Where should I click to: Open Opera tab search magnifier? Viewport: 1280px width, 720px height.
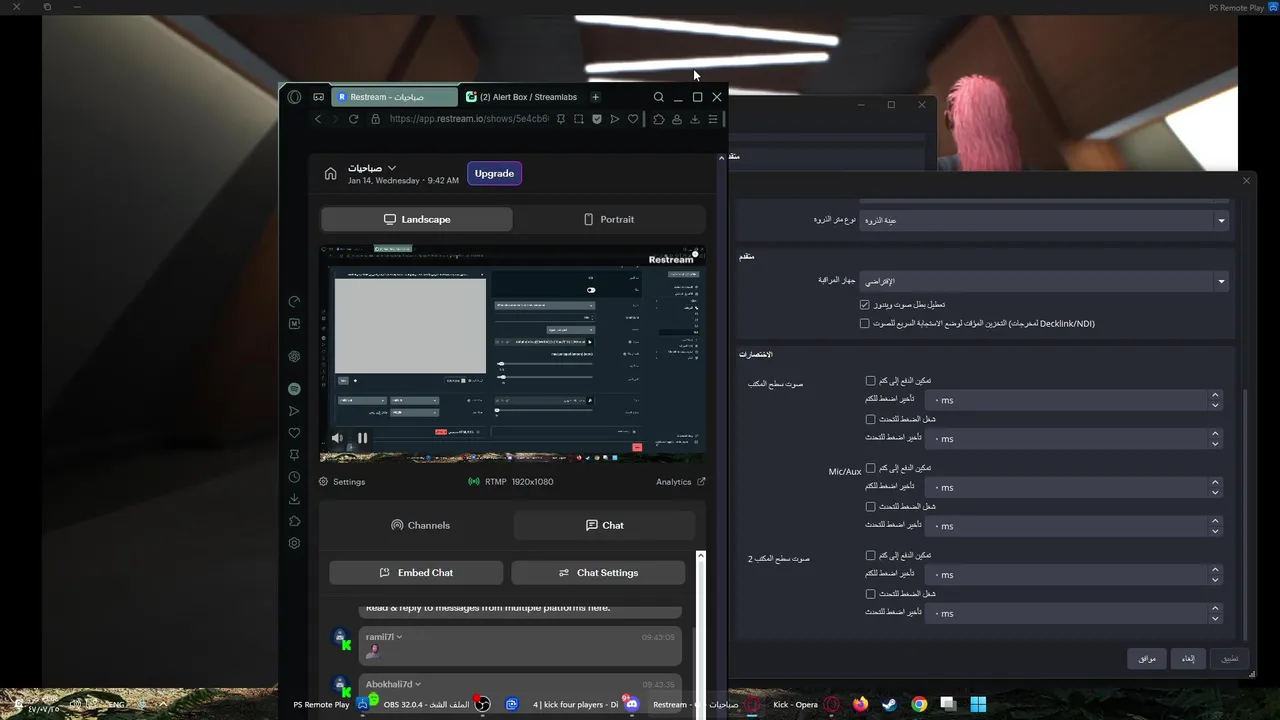click(658, 97)
